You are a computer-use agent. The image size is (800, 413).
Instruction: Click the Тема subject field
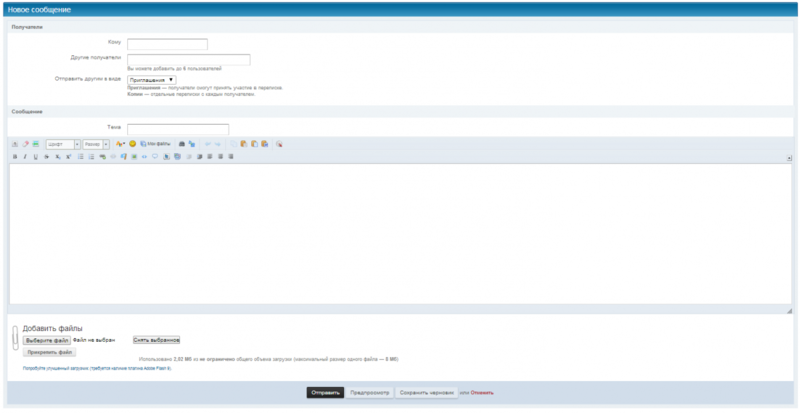[178, 129]
